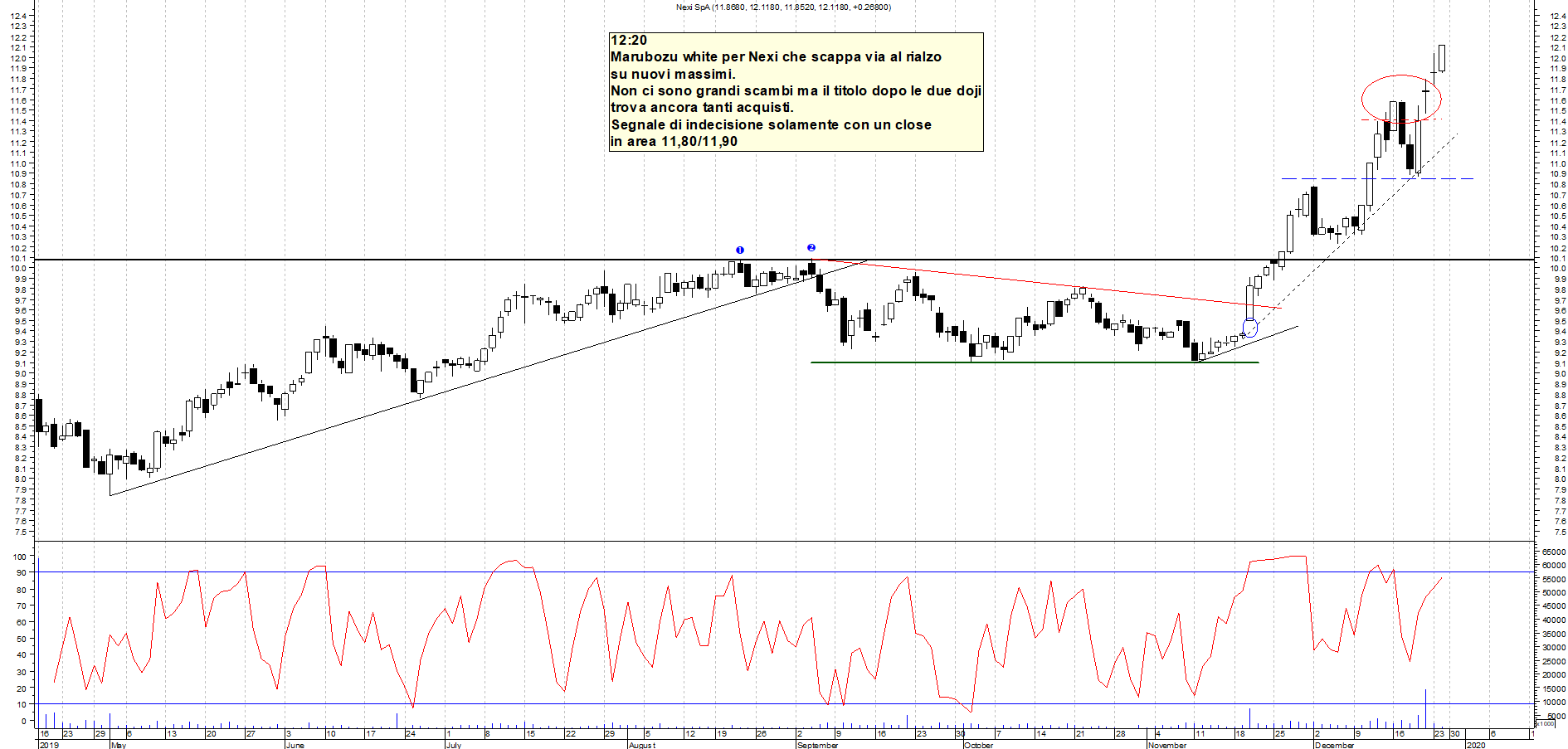The image size is (1568, 749).
Task: Select the "August" month label
Action: tap(642, 745)
